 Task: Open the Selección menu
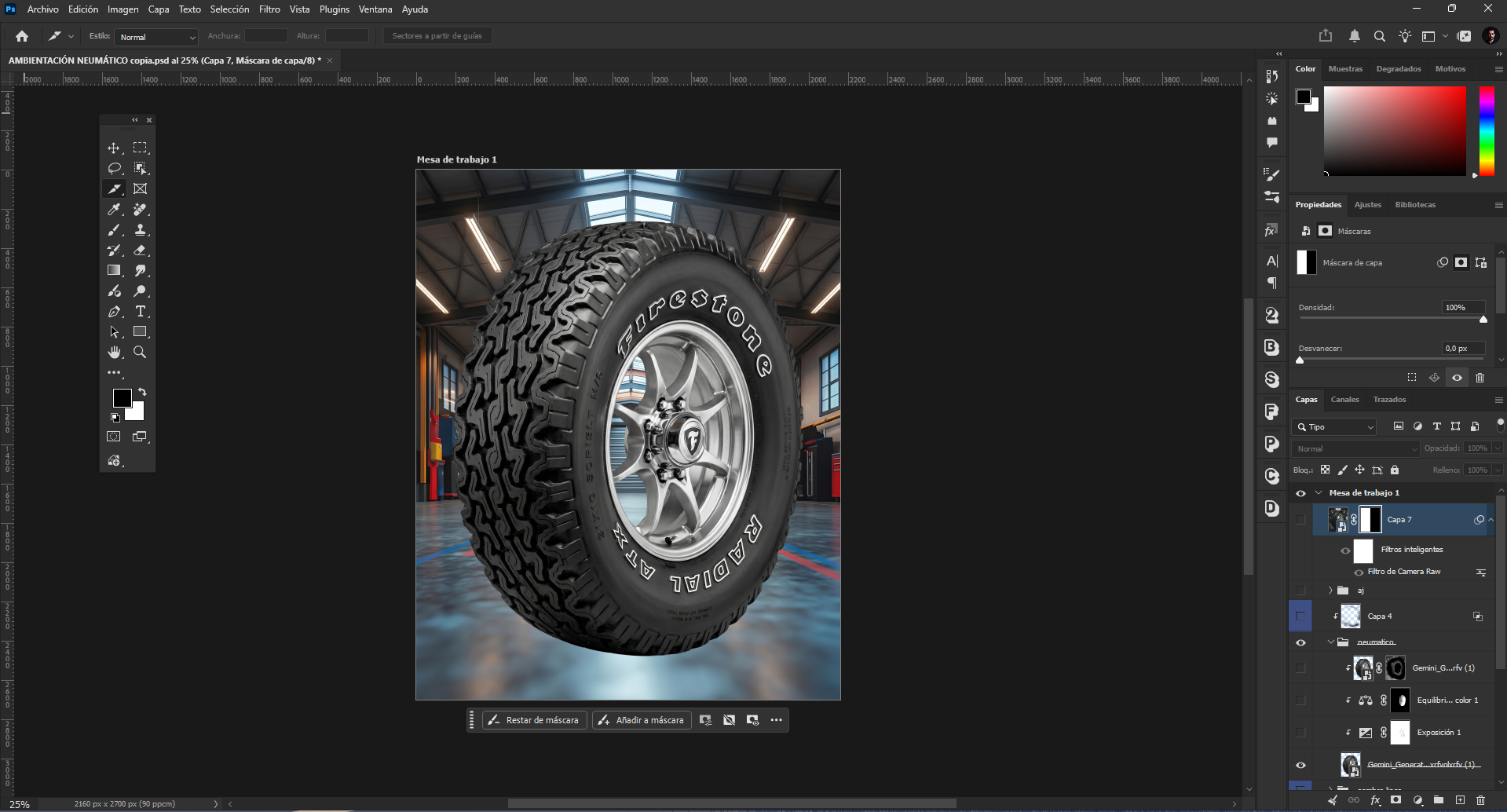click(229, 9)
